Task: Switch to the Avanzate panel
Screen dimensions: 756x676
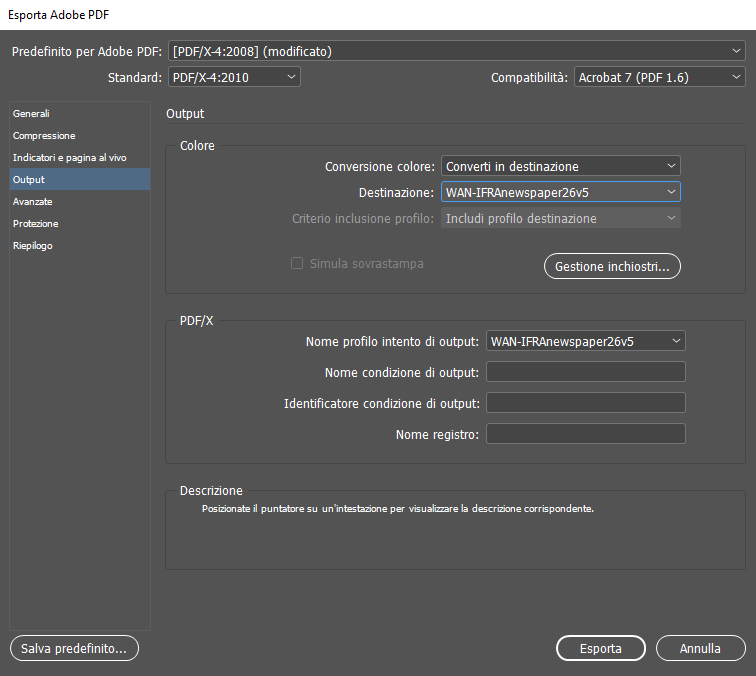Action: [x=80, y=202]
